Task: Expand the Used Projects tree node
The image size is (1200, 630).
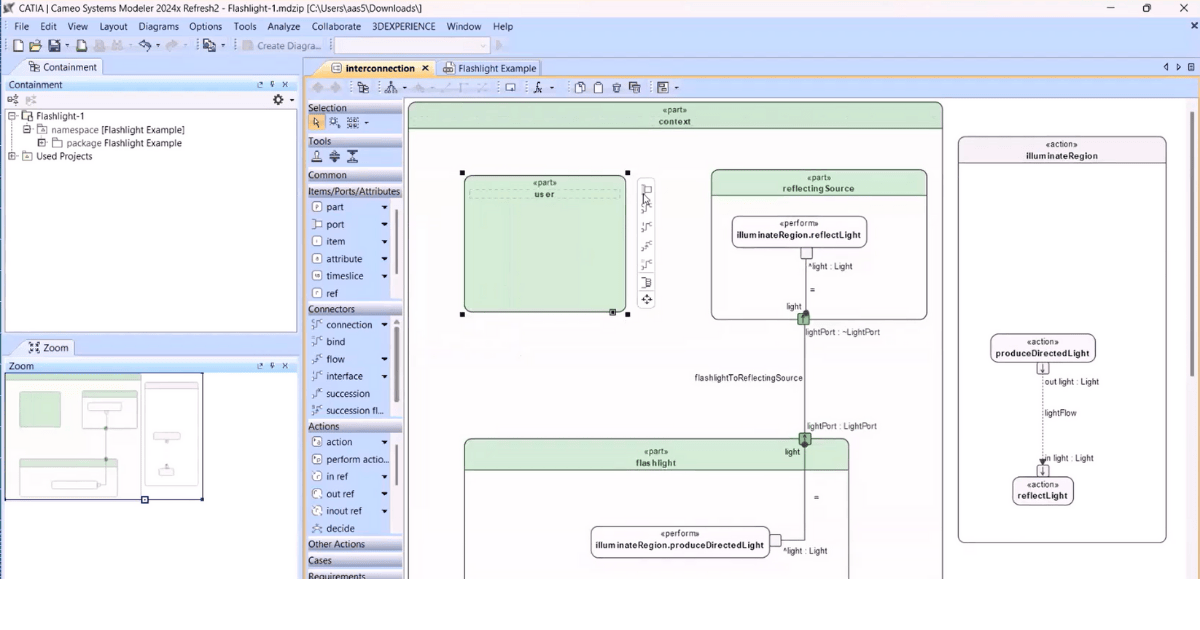Action: click(x=12, y=156)
